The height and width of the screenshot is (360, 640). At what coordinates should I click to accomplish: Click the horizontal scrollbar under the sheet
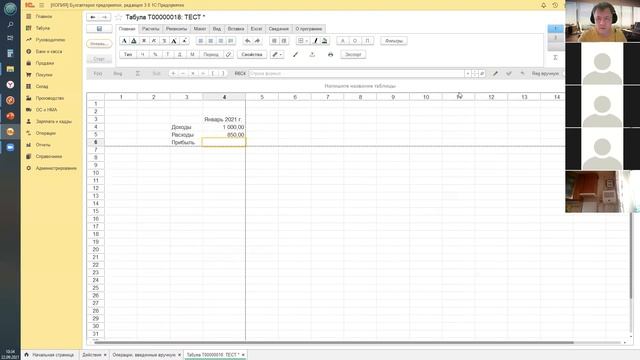[x=334, y=342]
